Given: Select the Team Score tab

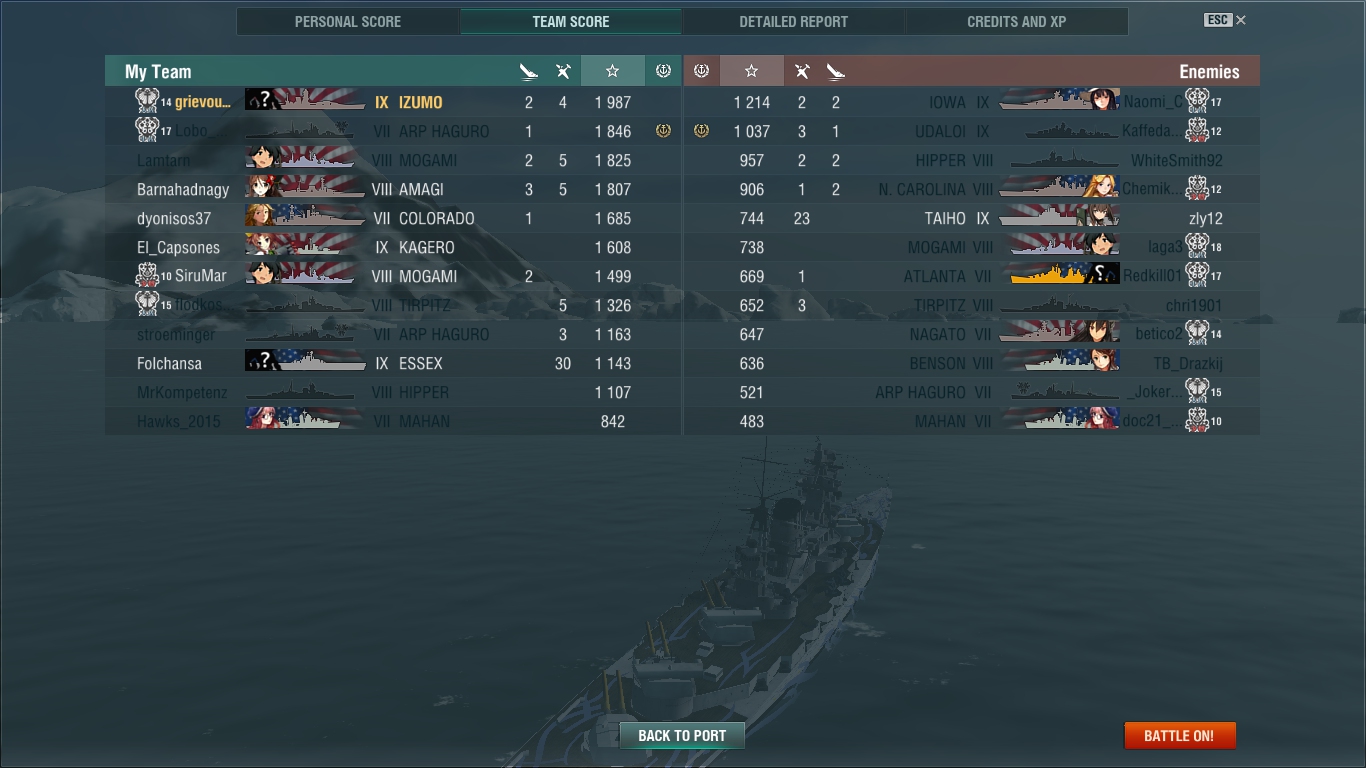Looking at the screenshot, I should (571, 21).
